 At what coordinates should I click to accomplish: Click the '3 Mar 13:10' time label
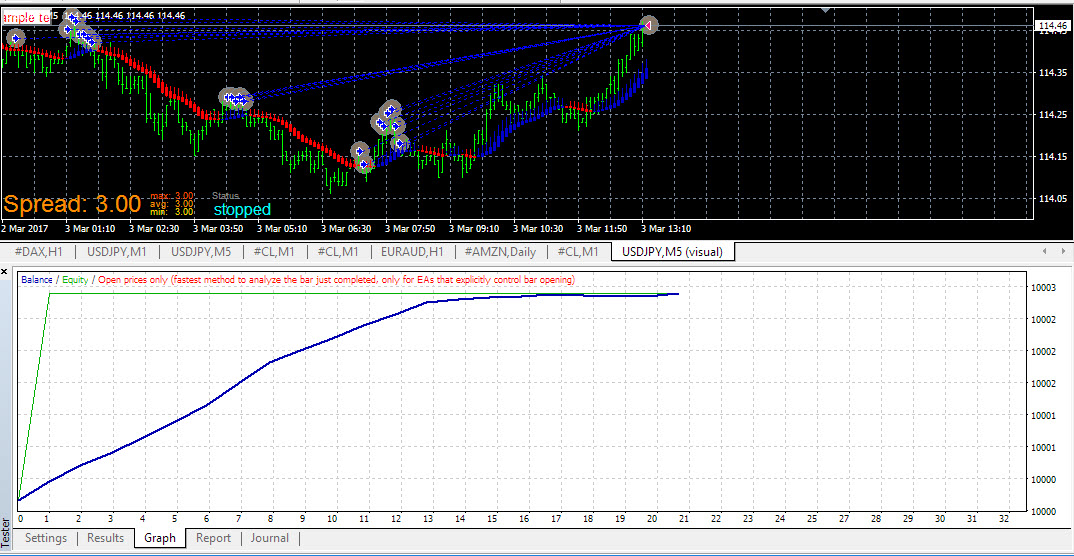666,228
